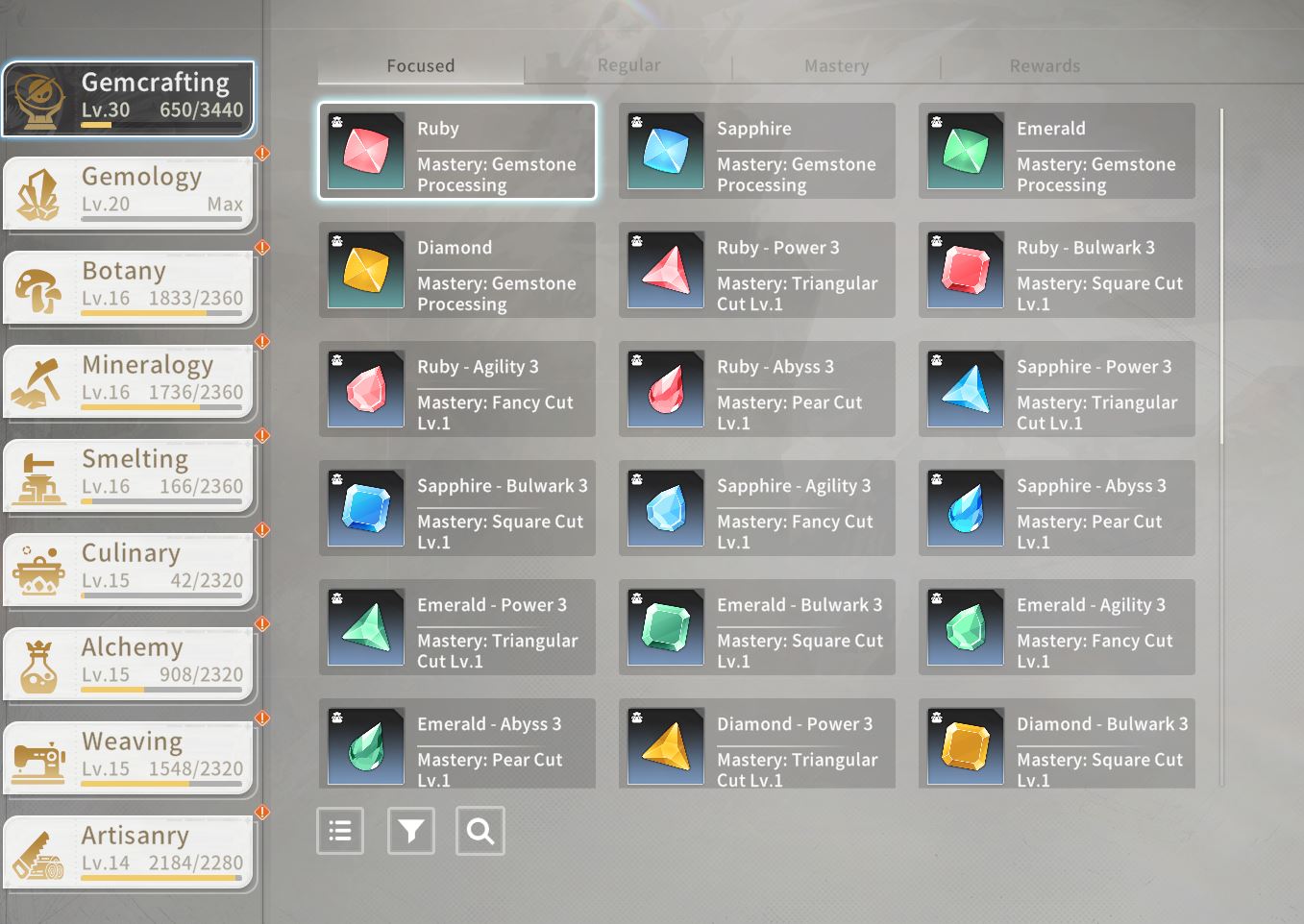Select the Diamond - Power 3 gem icon
The height and width of the screenshot is (924, 1304).
click(665, 746)
